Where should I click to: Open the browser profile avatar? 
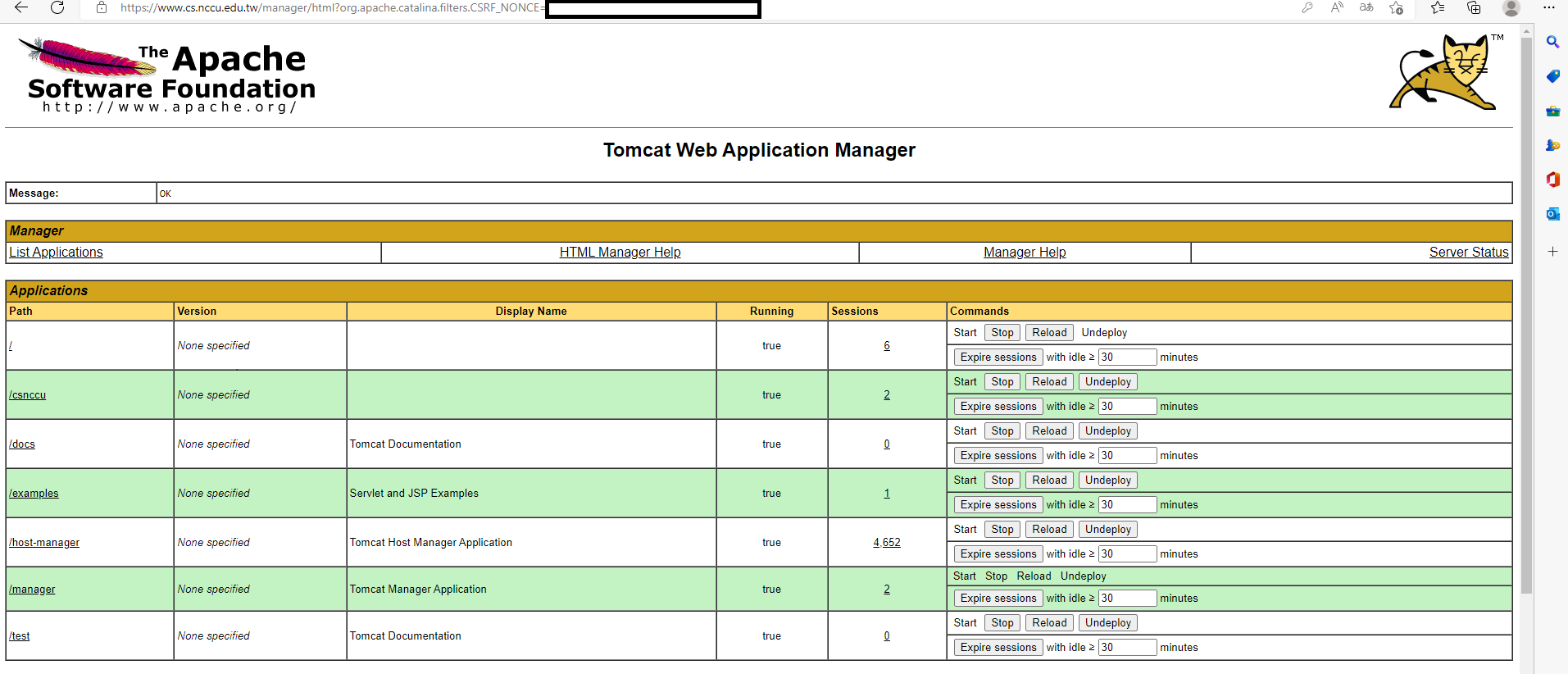(1511, 7)
